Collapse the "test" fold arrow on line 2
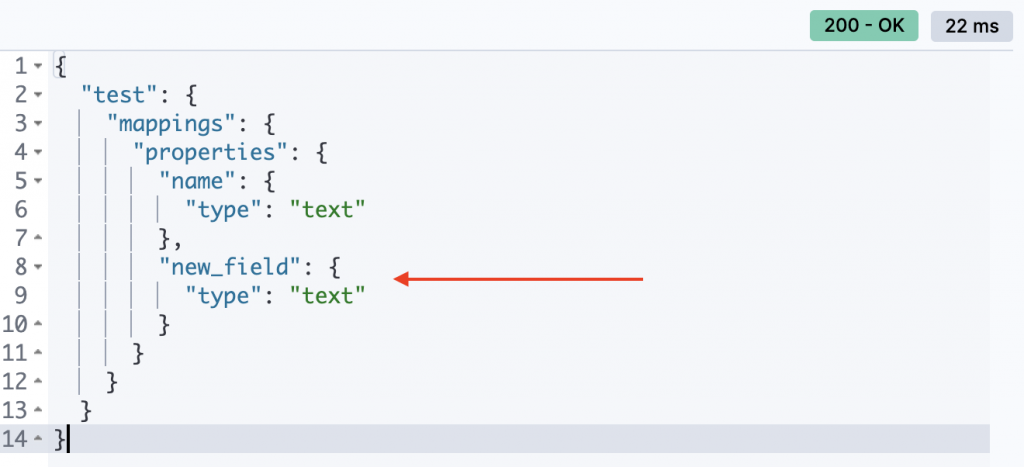Screen dimensions: 1024x467 (38, 95)
